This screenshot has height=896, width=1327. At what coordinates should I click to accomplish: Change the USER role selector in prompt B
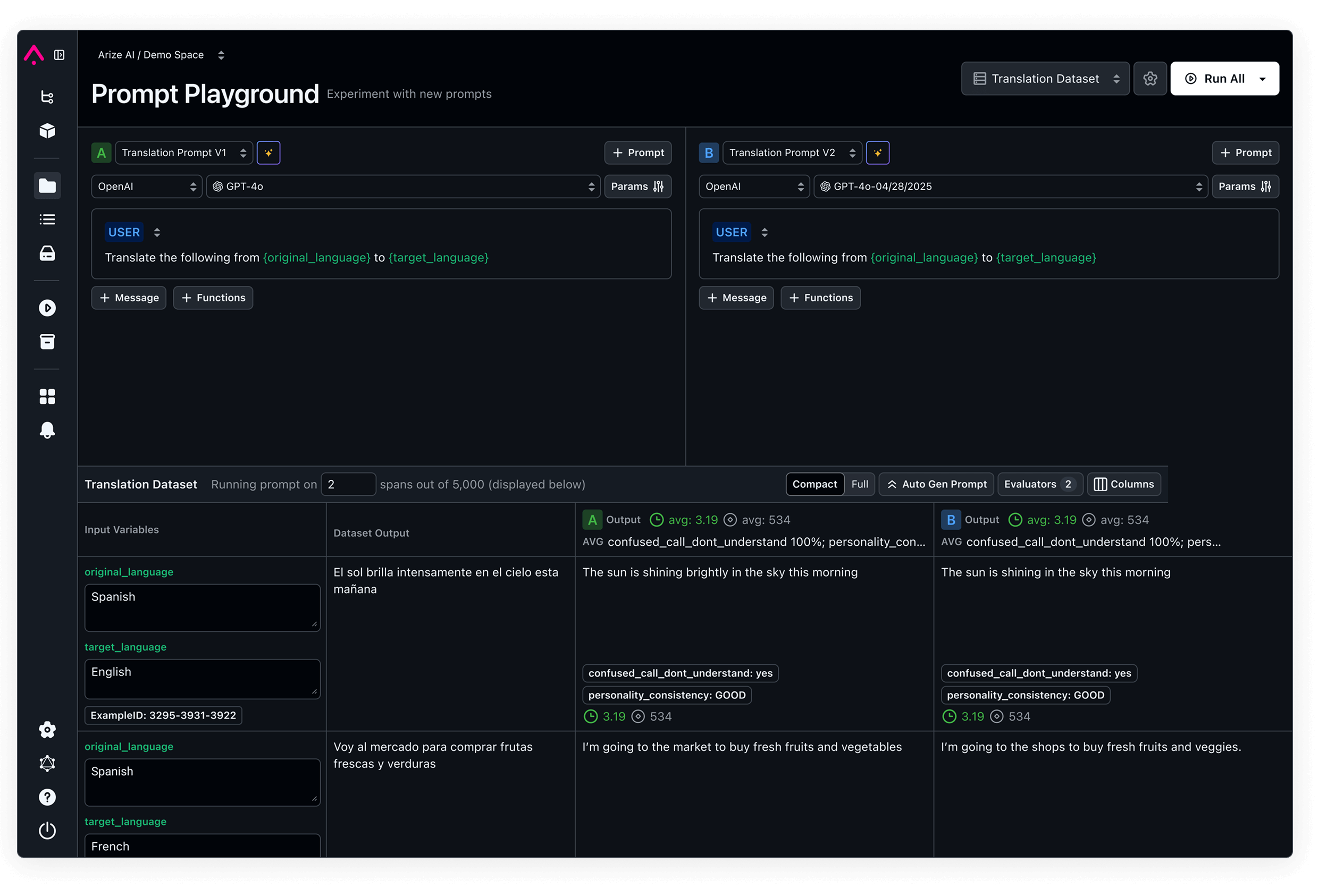(x=742, y=232)
